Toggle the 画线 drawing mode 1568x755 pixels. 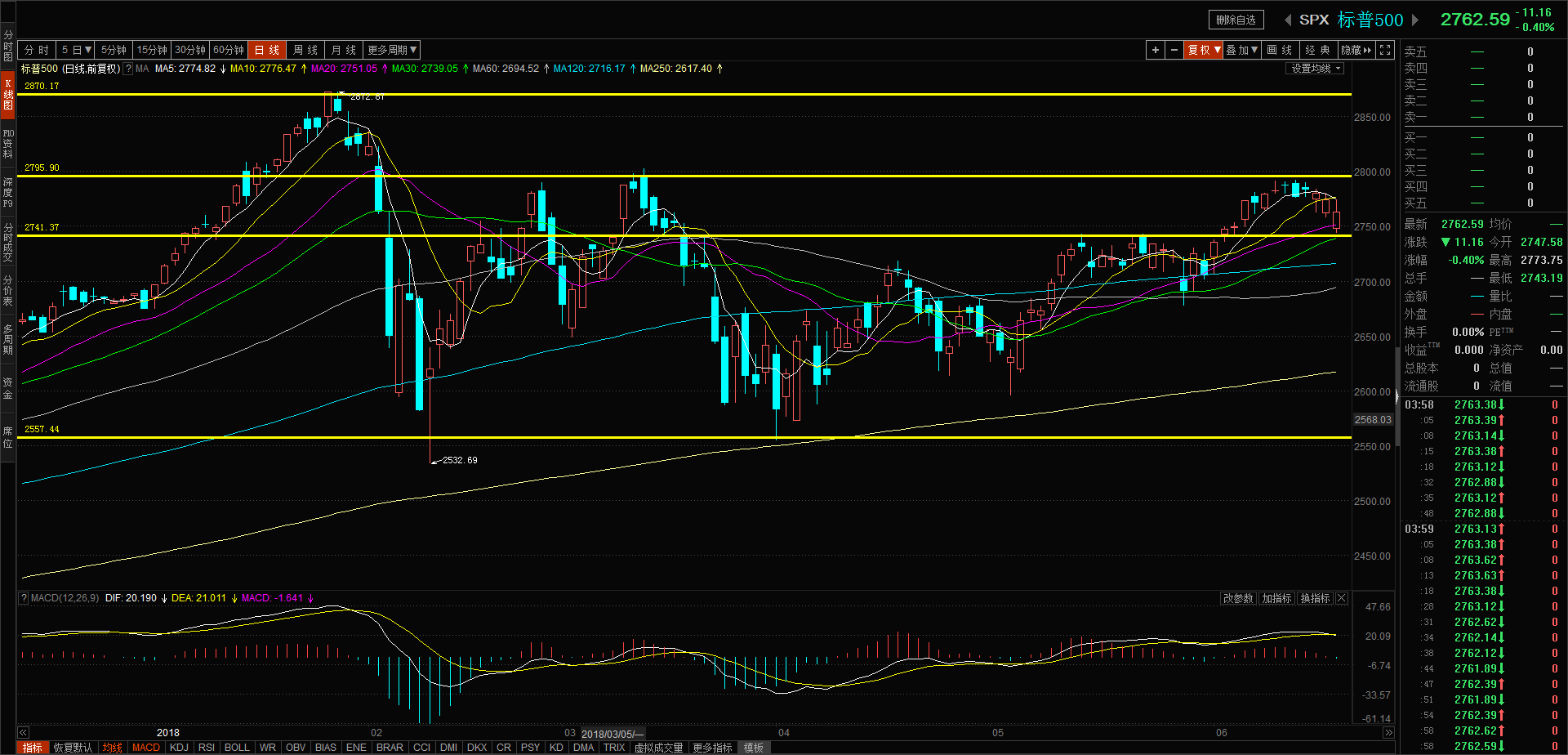coord(1279,51)
